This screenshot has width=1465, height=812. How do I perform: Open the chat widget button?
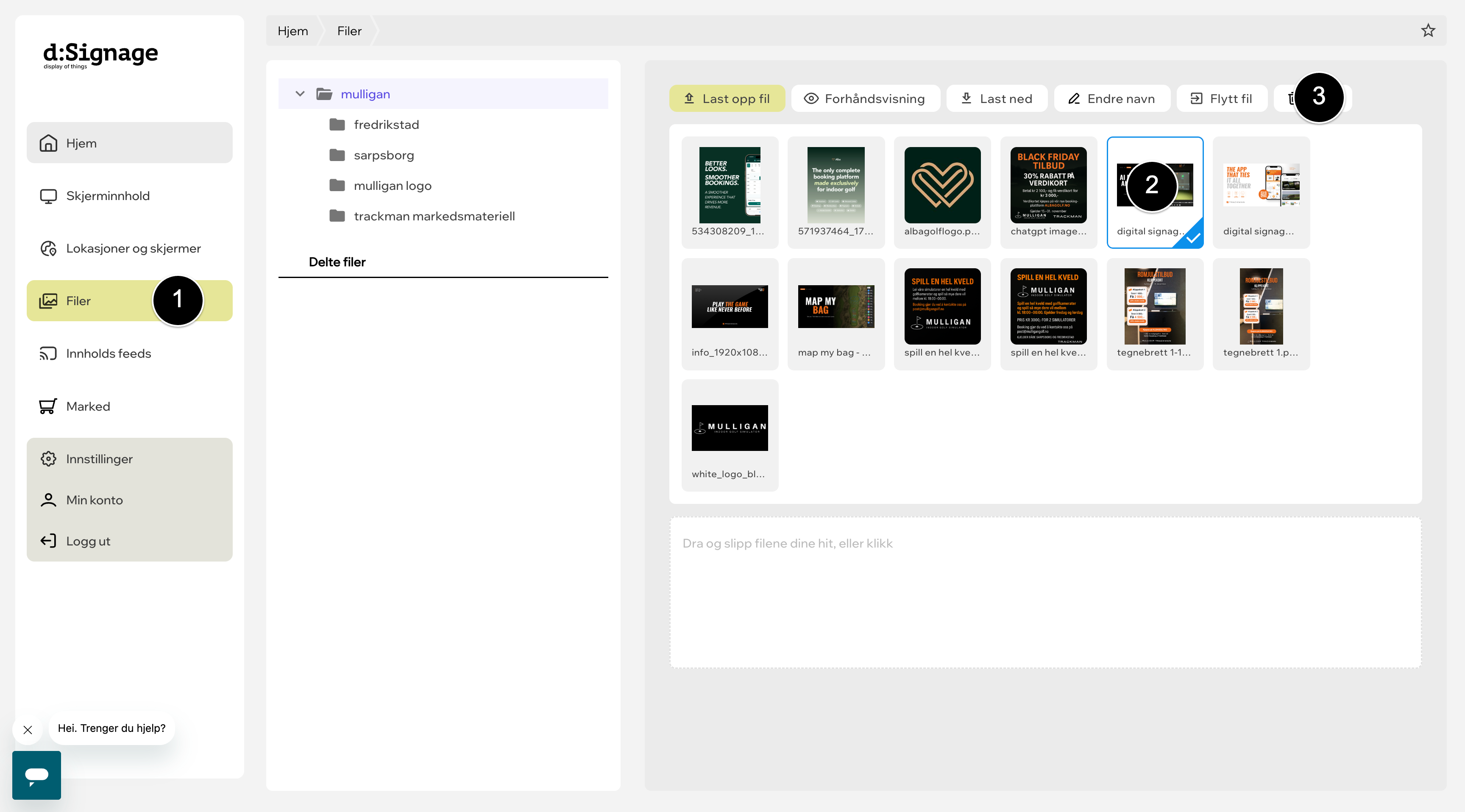pos(36,775)
